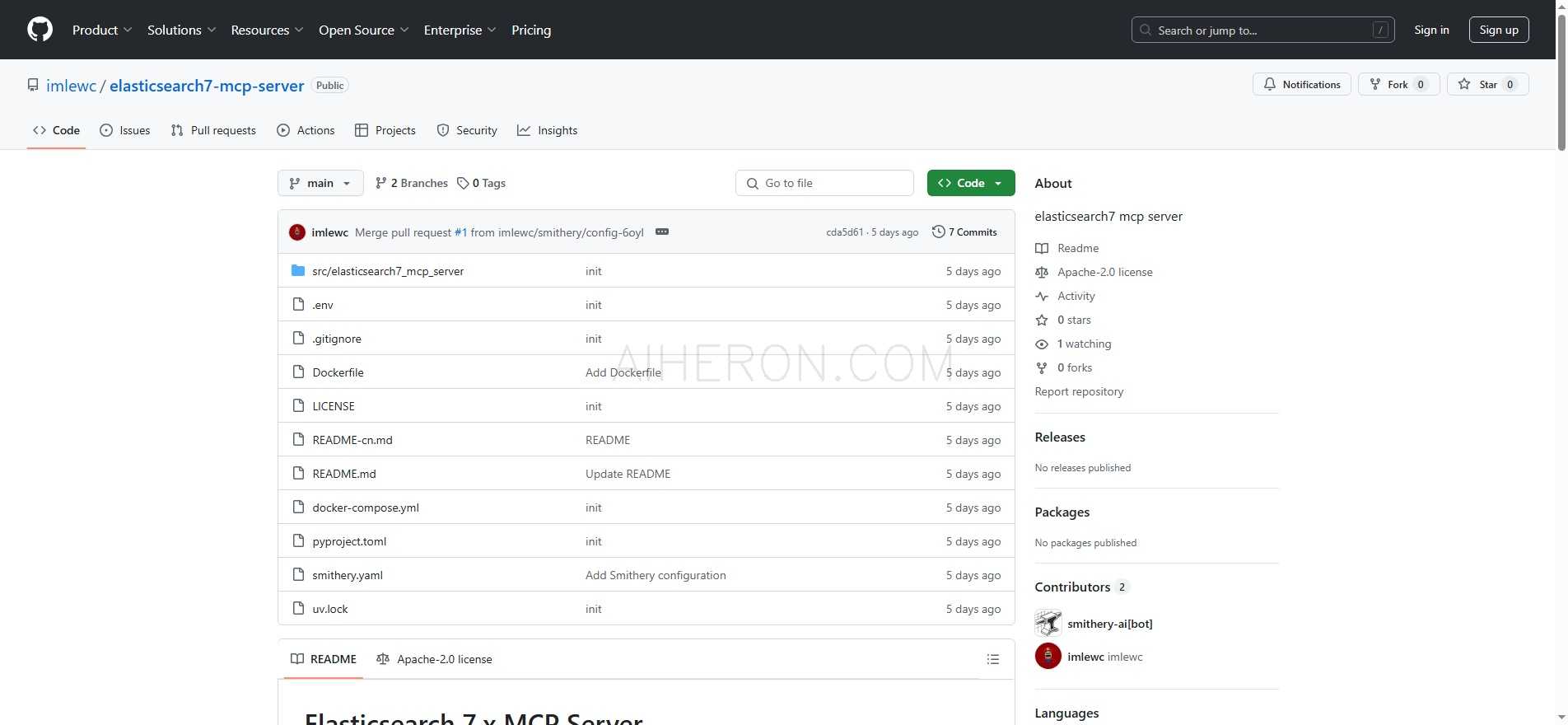Open the green Code dropdown button
This screenshot has height=725, width=1568.
(x=970, y=183)
